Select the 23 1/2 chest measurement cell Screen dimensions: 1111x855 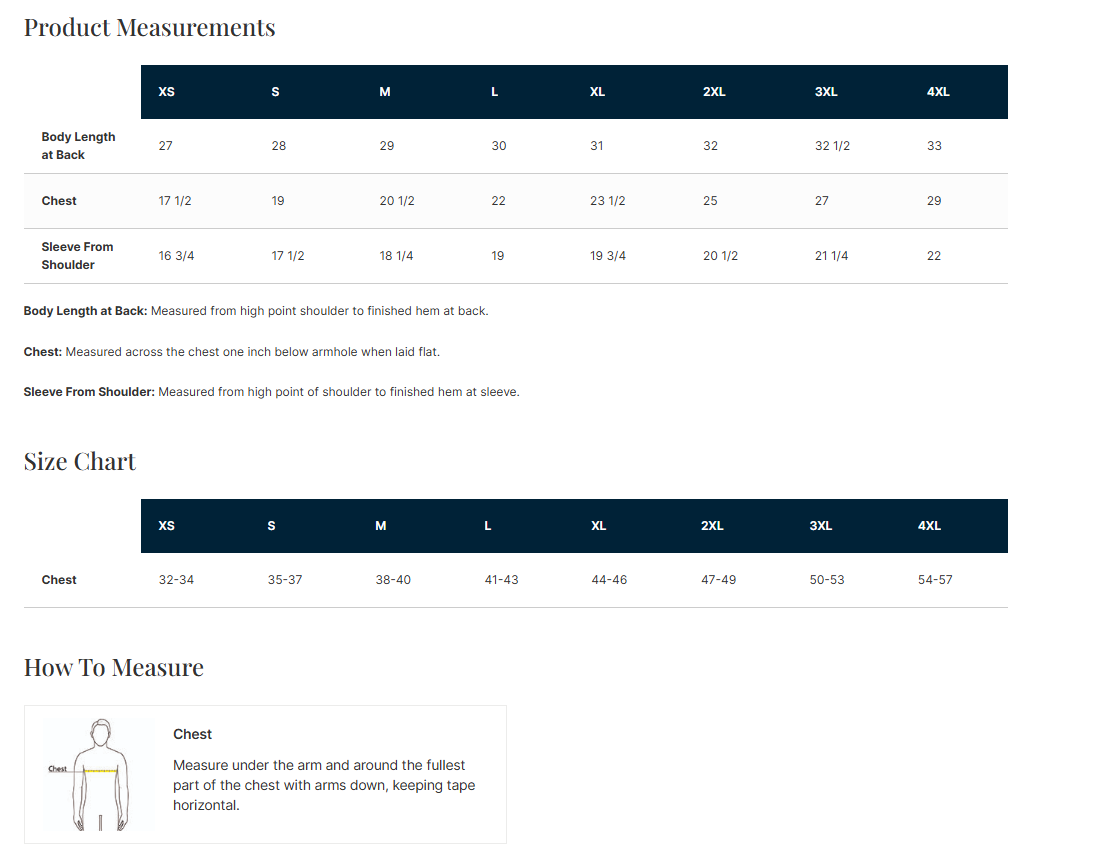[x=607, y=201]
